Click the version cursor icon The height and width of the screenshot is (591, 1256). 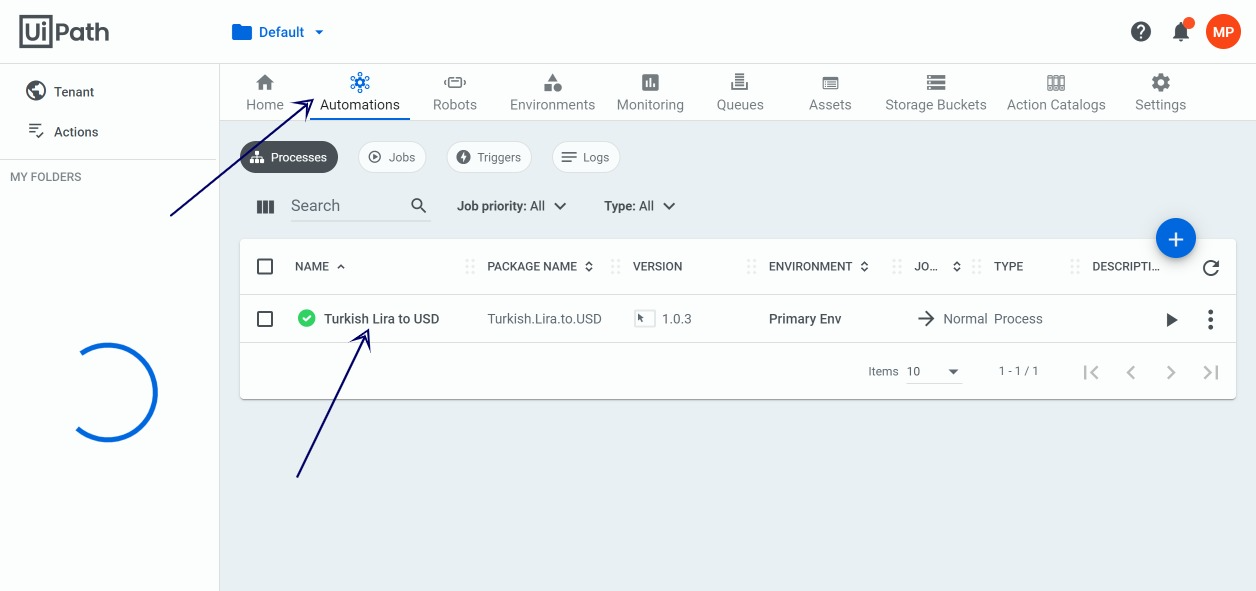coord(645,318)
